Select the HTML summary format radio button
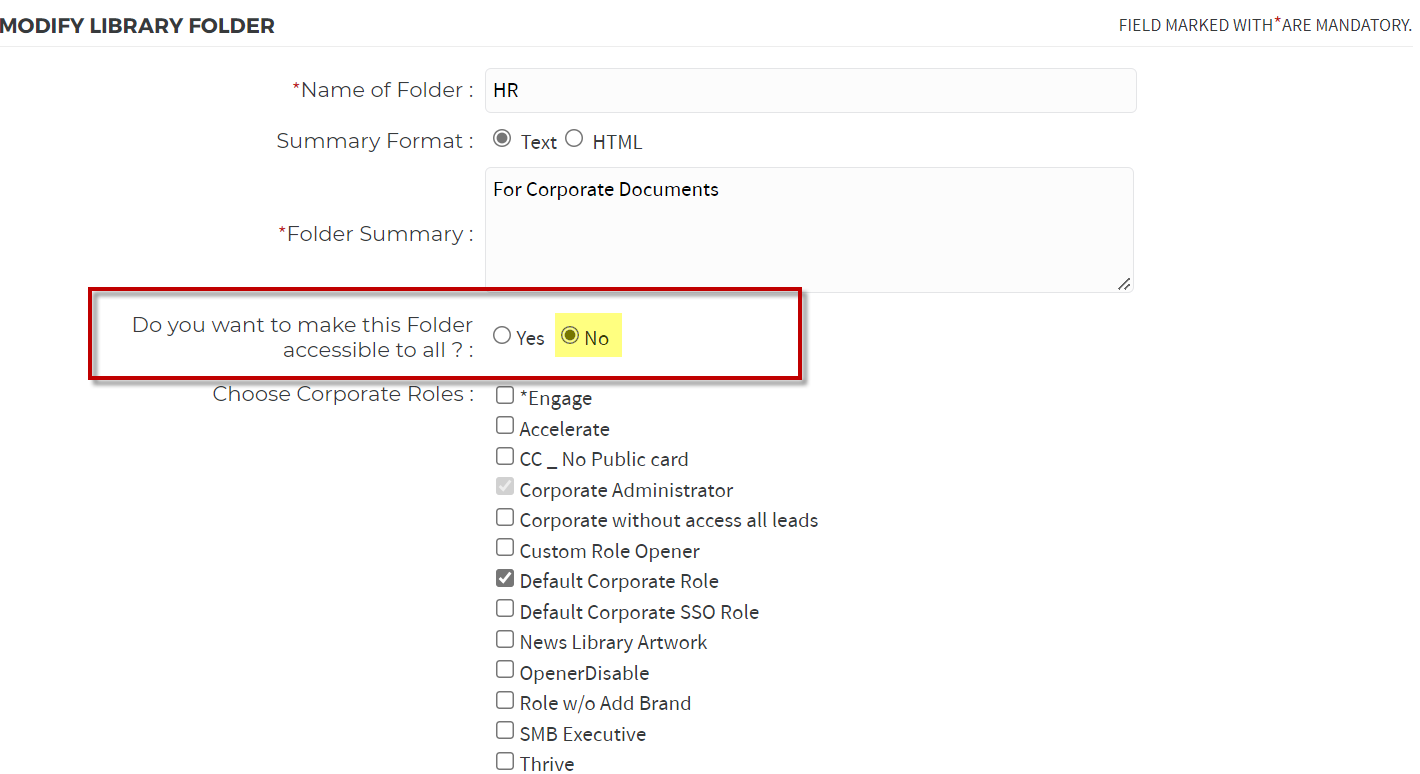1420x774 pixels. (574, 138)
